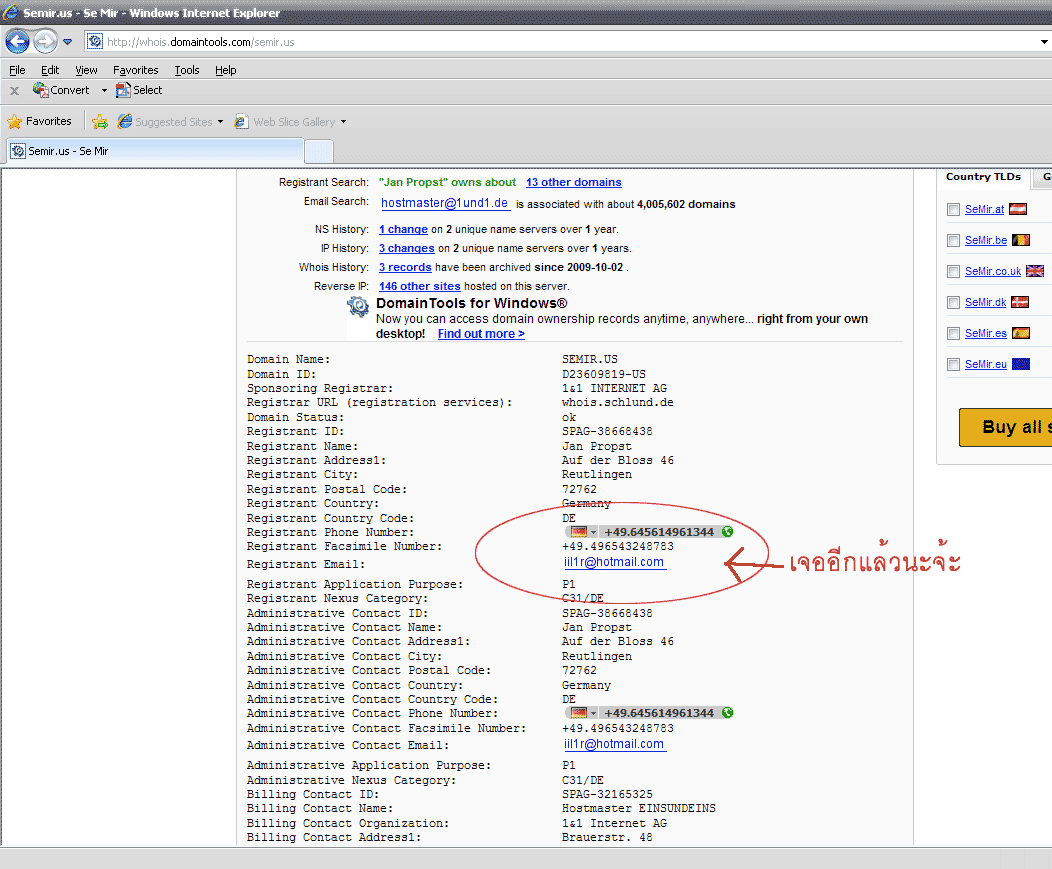Click Internet Explorer logo in title bar
The width and height of the screenshot is (1052, 869).
[10, 12]
